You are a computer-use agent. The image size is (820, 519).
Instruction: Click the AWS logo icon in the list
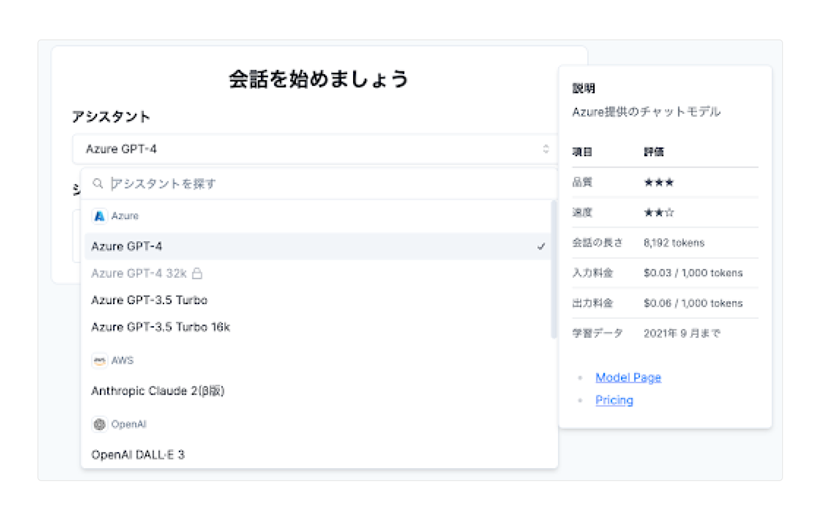pyautogui.click(x=99, y=361)
